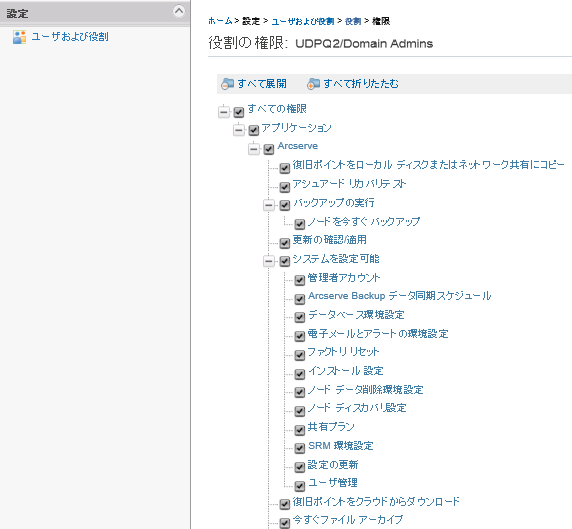Image resolution: width=572 pixels, height=529 pixels.
Task: Click the すべて展開 expand-all folder icon
Action: coord(228,84)
